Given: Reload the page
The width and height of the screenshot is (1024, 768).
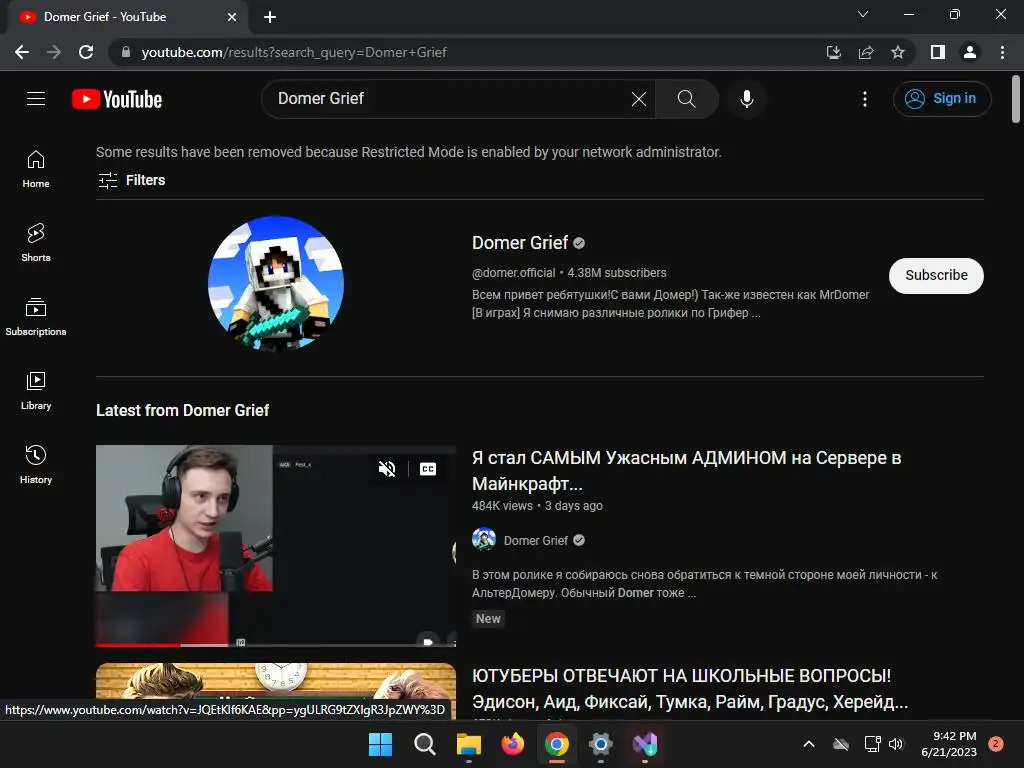Looking at the screenshot, I should (x=86, y=52).
